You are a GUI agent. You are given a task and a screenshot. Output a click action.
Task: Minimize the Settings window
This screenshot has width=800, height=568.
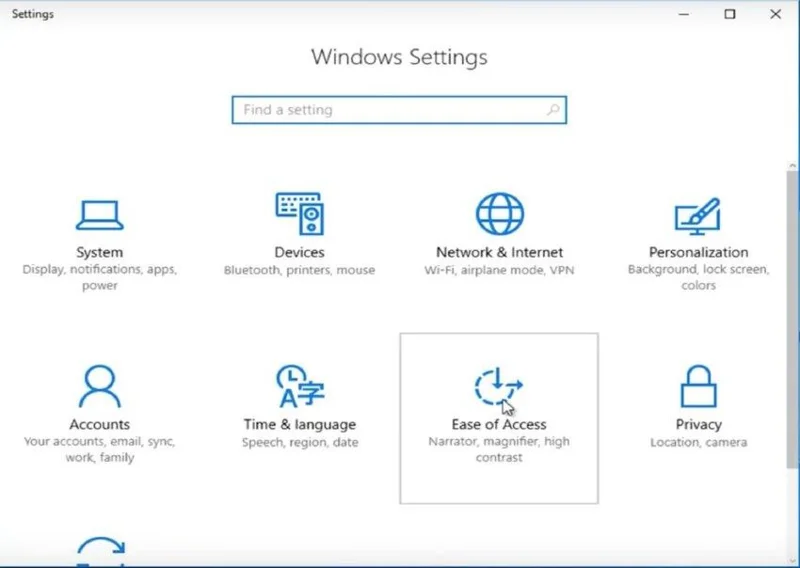pos(684,14)
